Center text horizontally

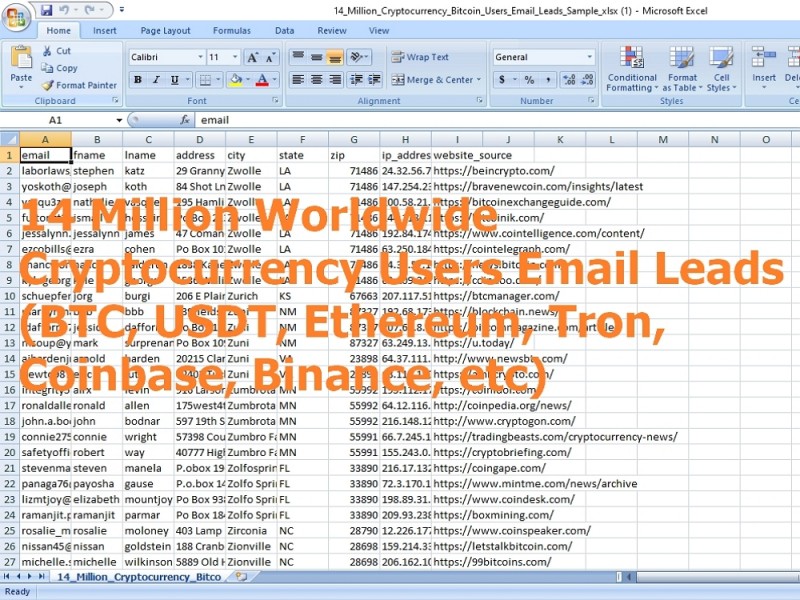(316, 80)
